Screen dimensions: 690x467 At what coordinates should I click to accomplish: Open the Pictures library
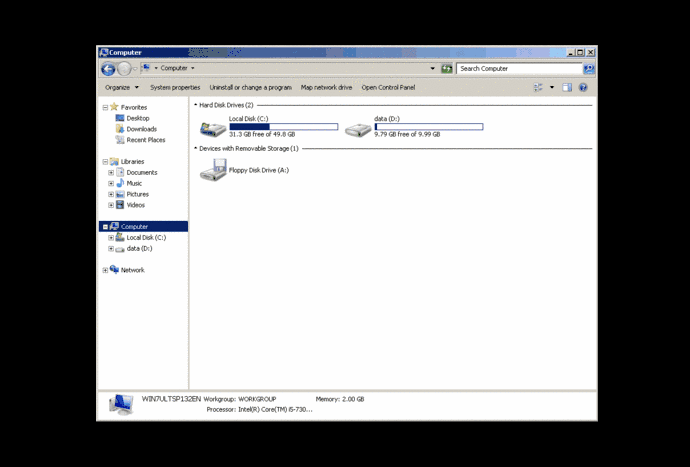pyautogui.click(x=138, y=194)
